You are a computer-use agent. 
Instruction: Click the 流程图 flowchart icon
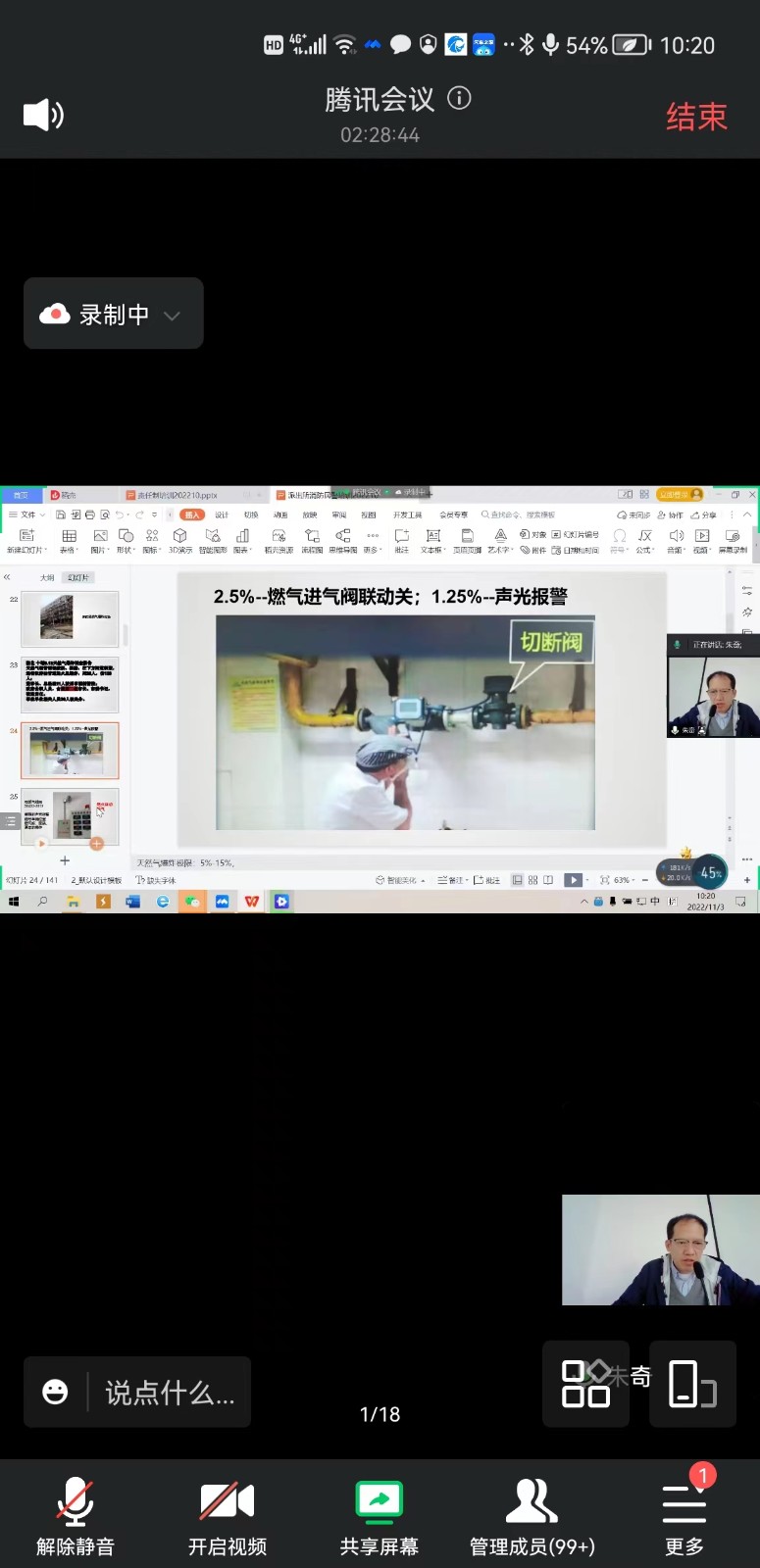[312, 541]
